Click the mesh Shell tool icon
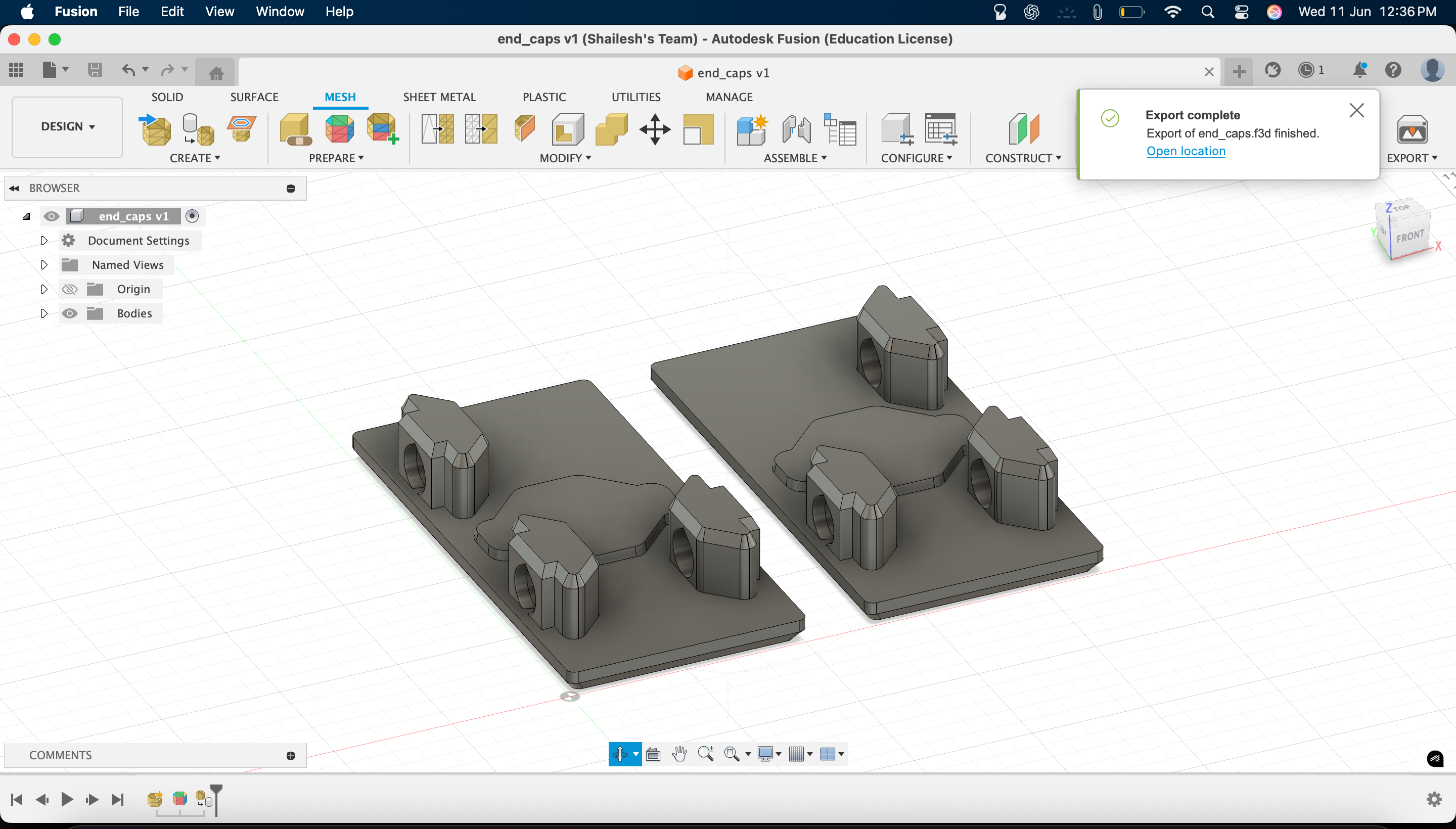Screen dimensions: 1456x829 (567, 129)
